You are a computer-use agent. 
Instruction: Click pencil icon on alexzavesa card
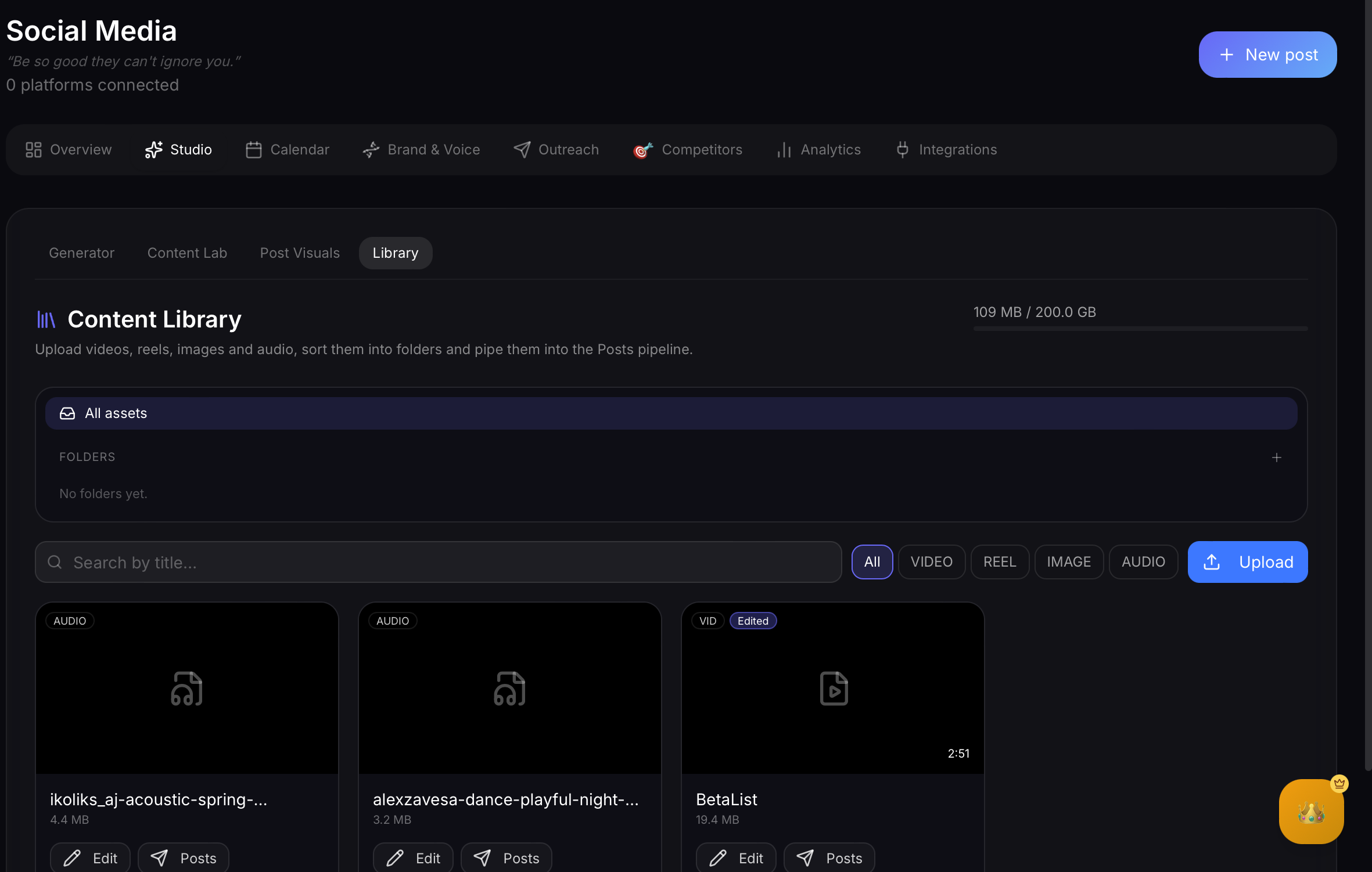point(395,858)
